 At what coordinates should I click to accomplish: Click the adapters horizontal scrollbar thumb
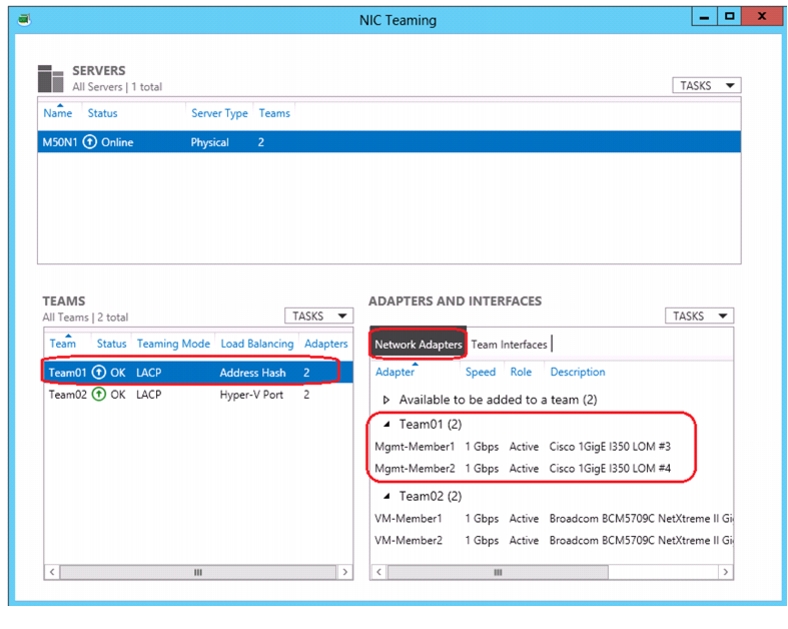(498, 572)
